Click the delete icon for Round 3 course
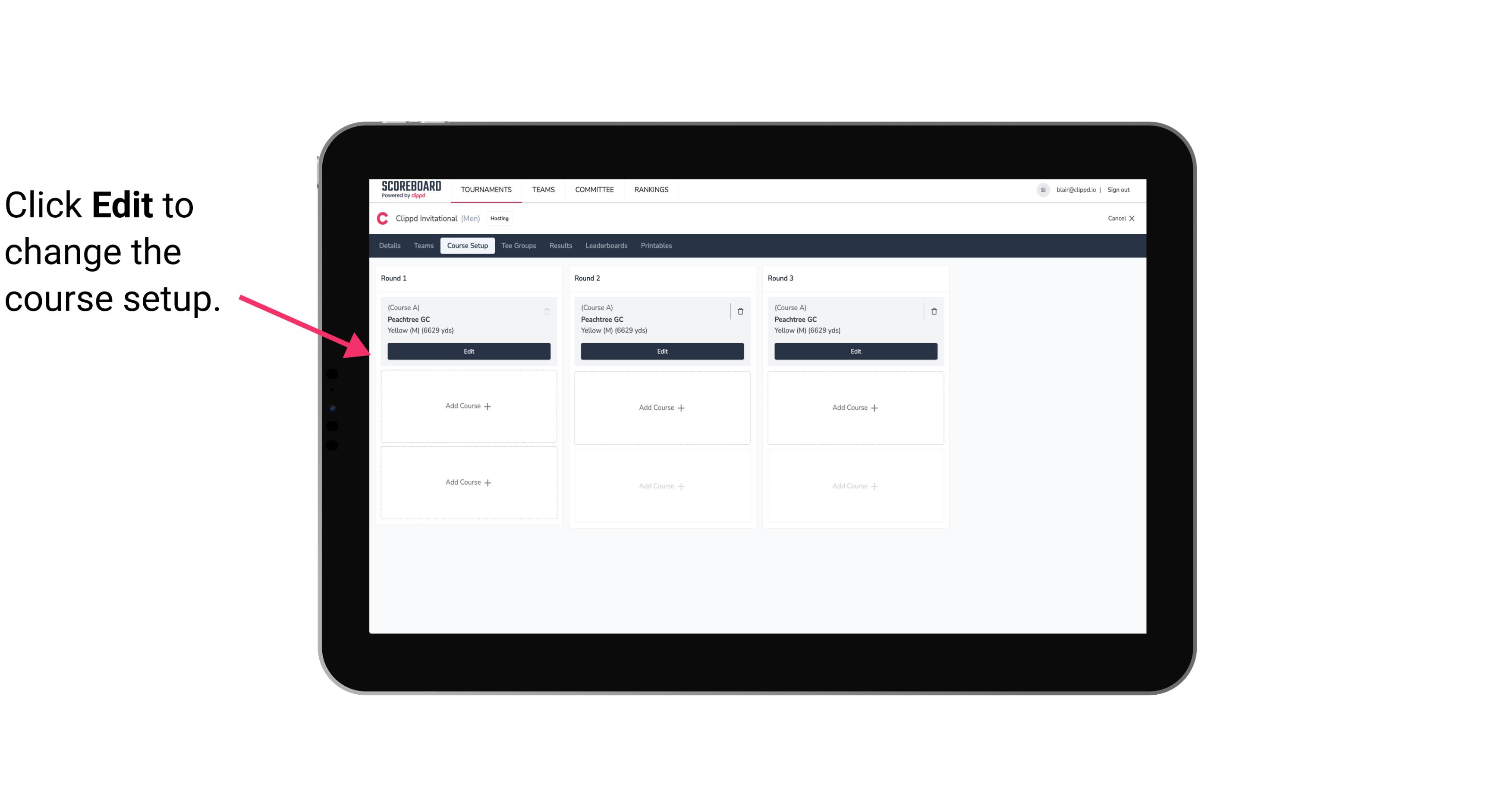Viewport: 1510px width, 812px height. point(933,311)
